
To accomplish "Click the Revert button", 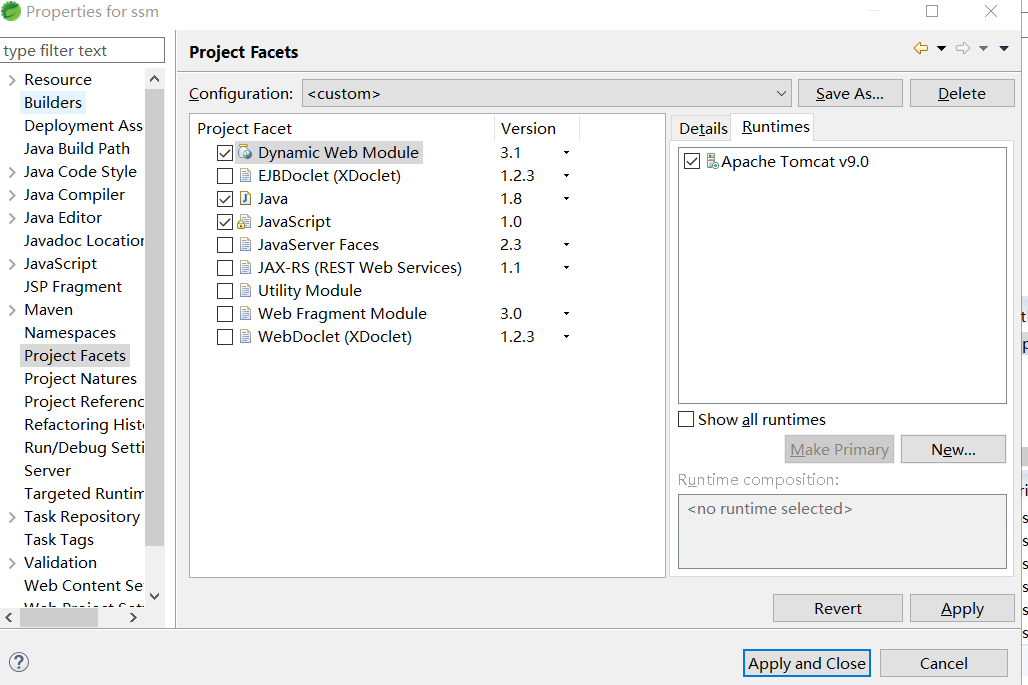I will pyautogui.click(x=838, y=608).
